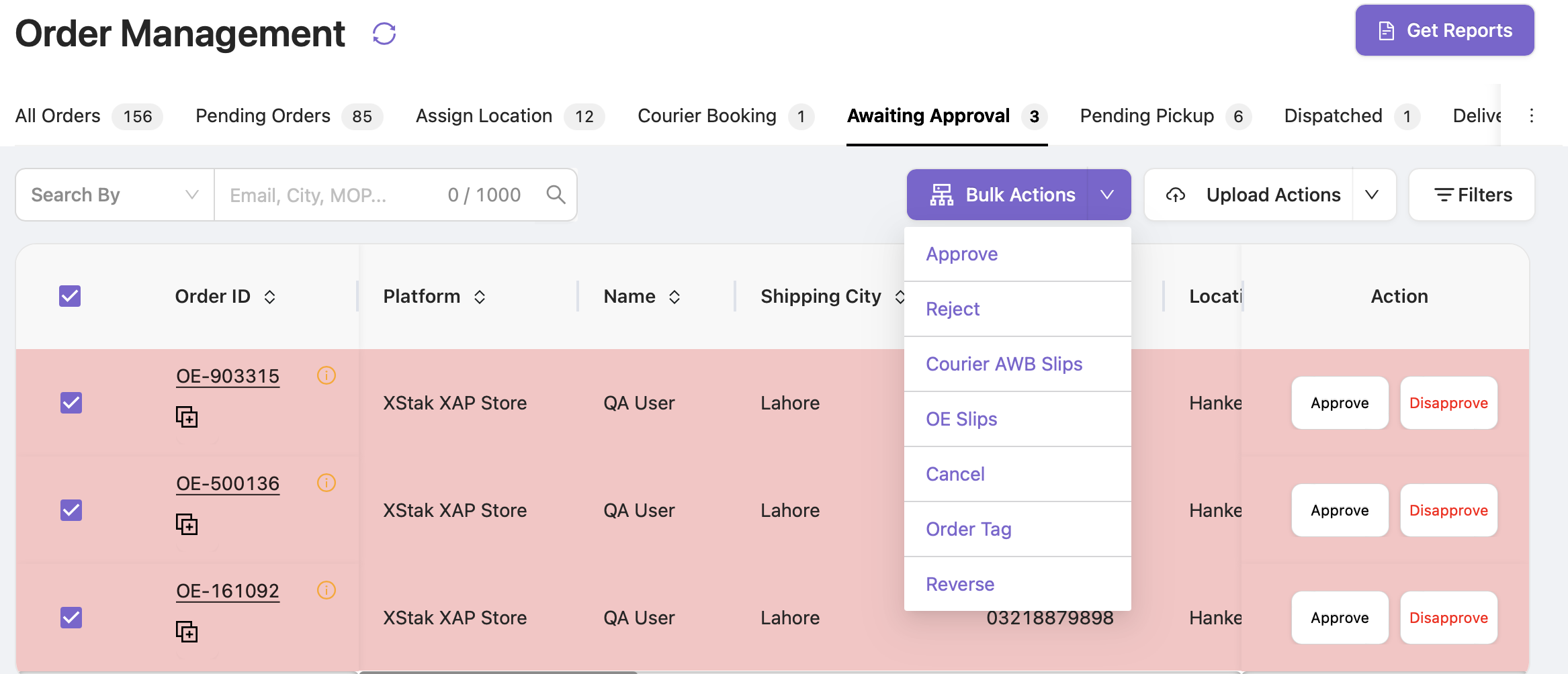Image resolution: width=1568 pixels, height=674 pixels.
Task: Click the expand-items icon under OE-903315
Action: 187,417
